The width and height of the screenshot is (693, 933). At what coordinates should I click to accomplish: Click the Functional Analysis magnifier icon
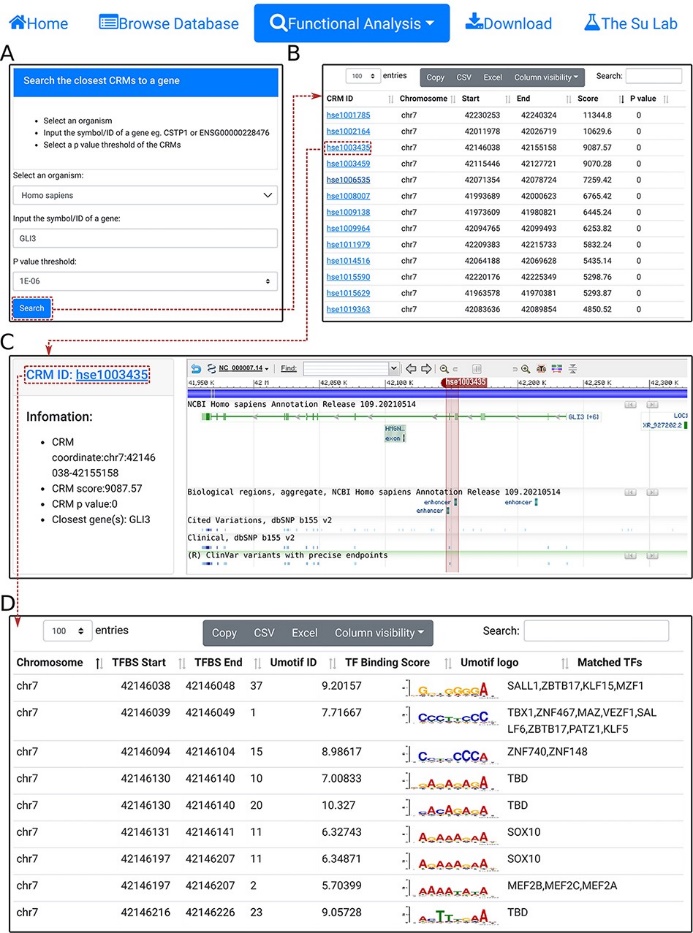click(x=278, y=23)
